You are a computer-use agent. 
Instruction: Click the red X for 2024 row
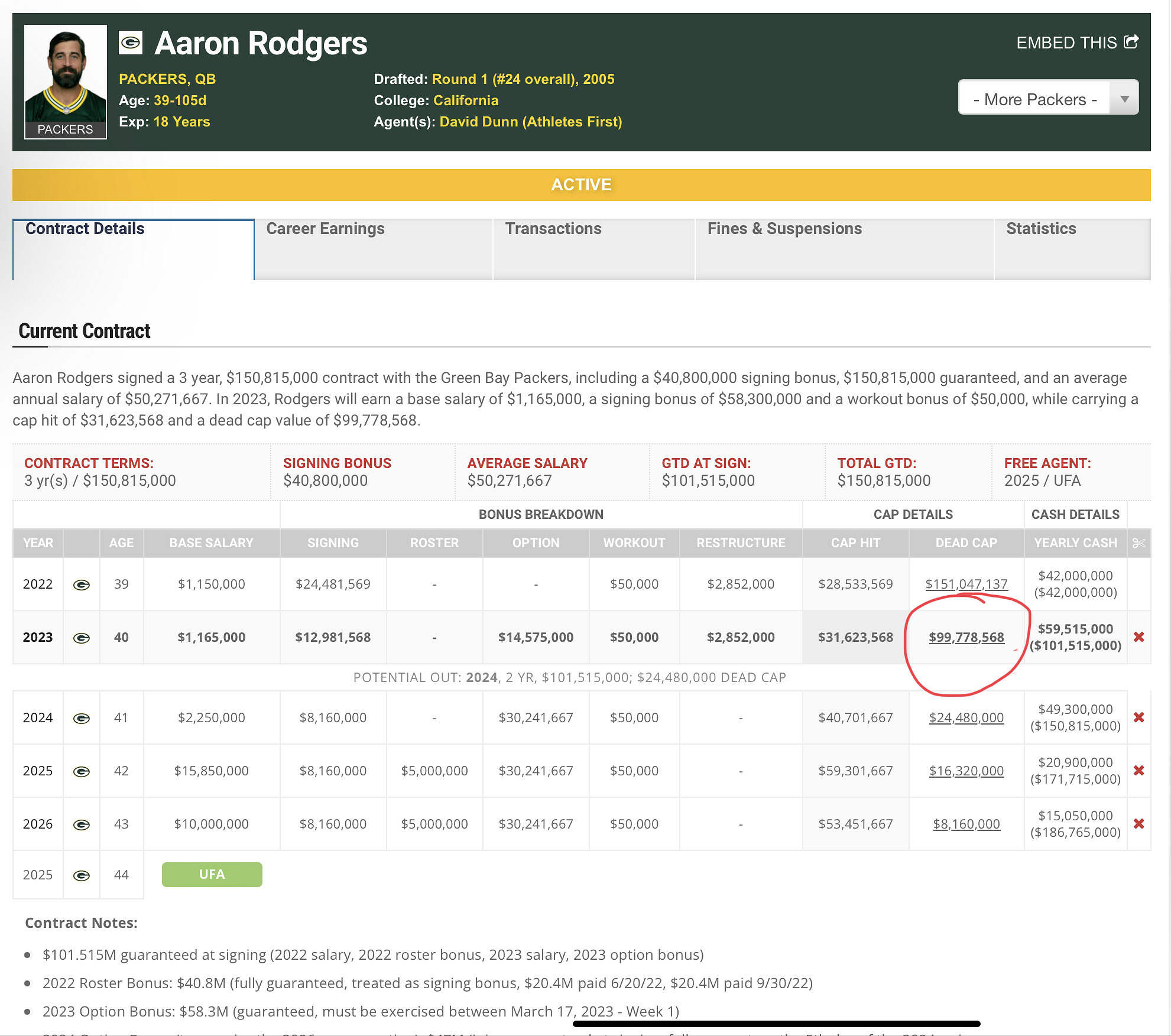pos(1138,717)
